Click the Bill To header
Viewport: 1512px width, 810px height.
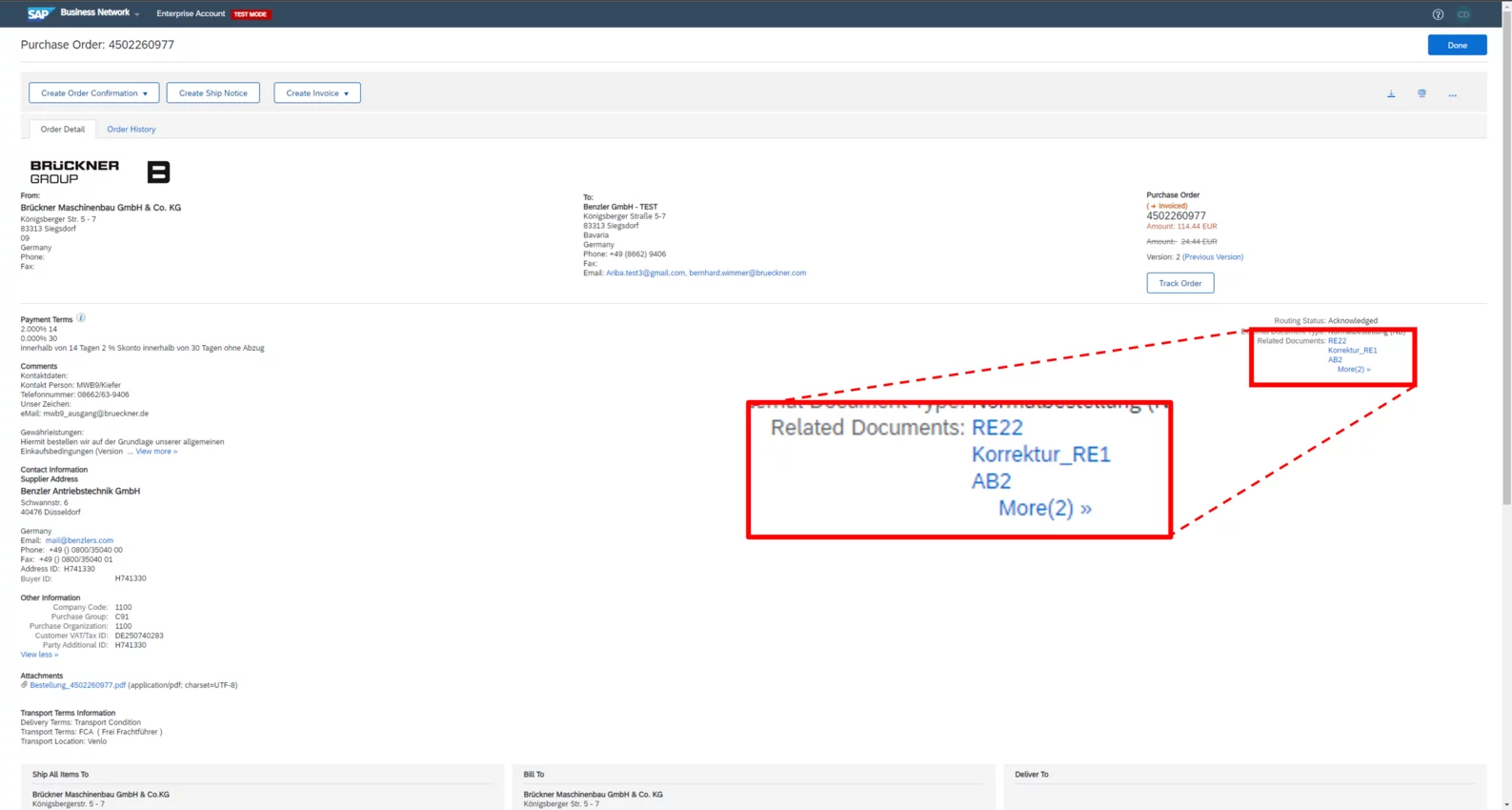click(x=534, y=775)
